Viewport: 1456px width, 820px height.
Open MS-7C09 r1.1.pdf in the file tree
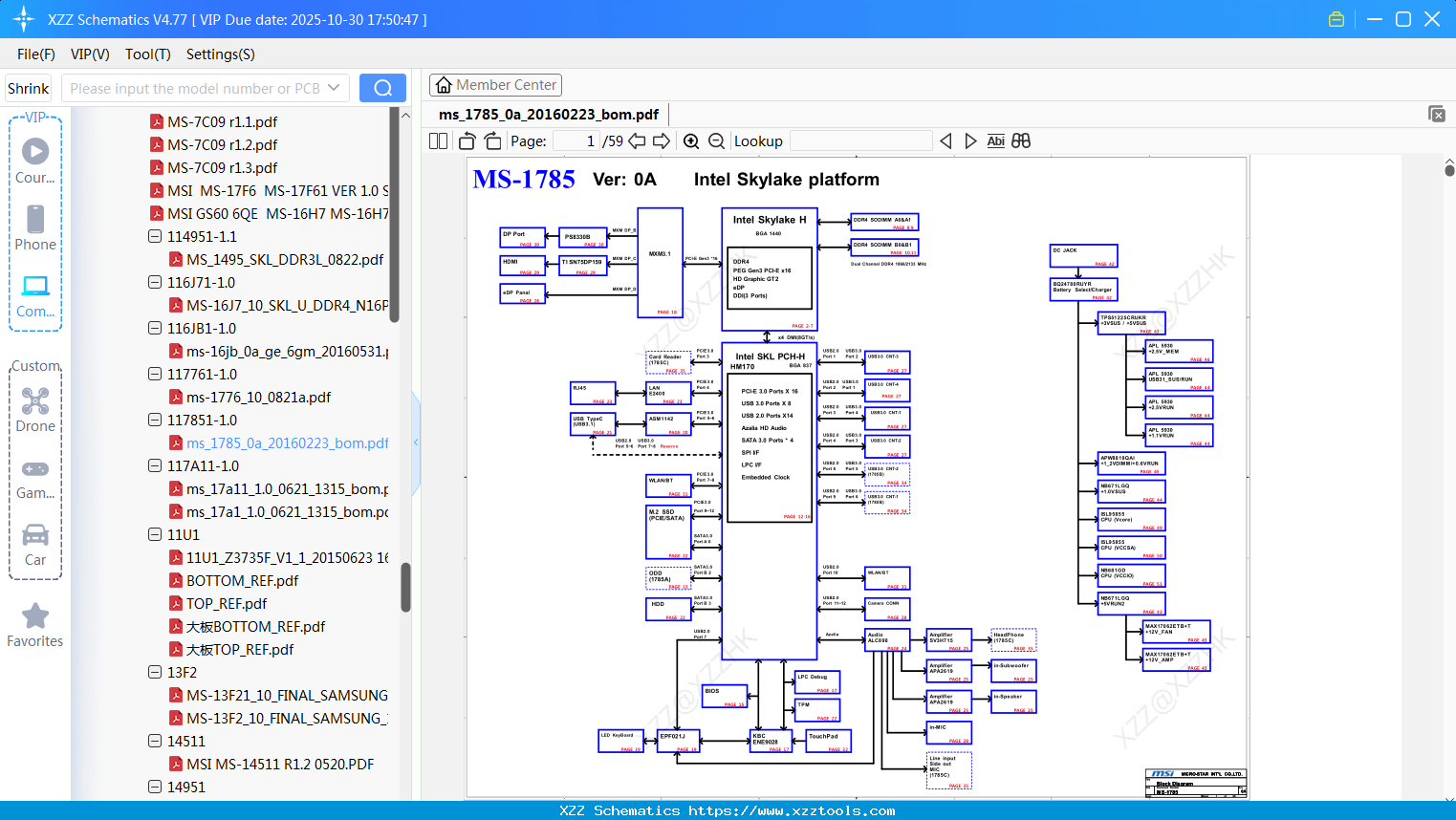222,121
